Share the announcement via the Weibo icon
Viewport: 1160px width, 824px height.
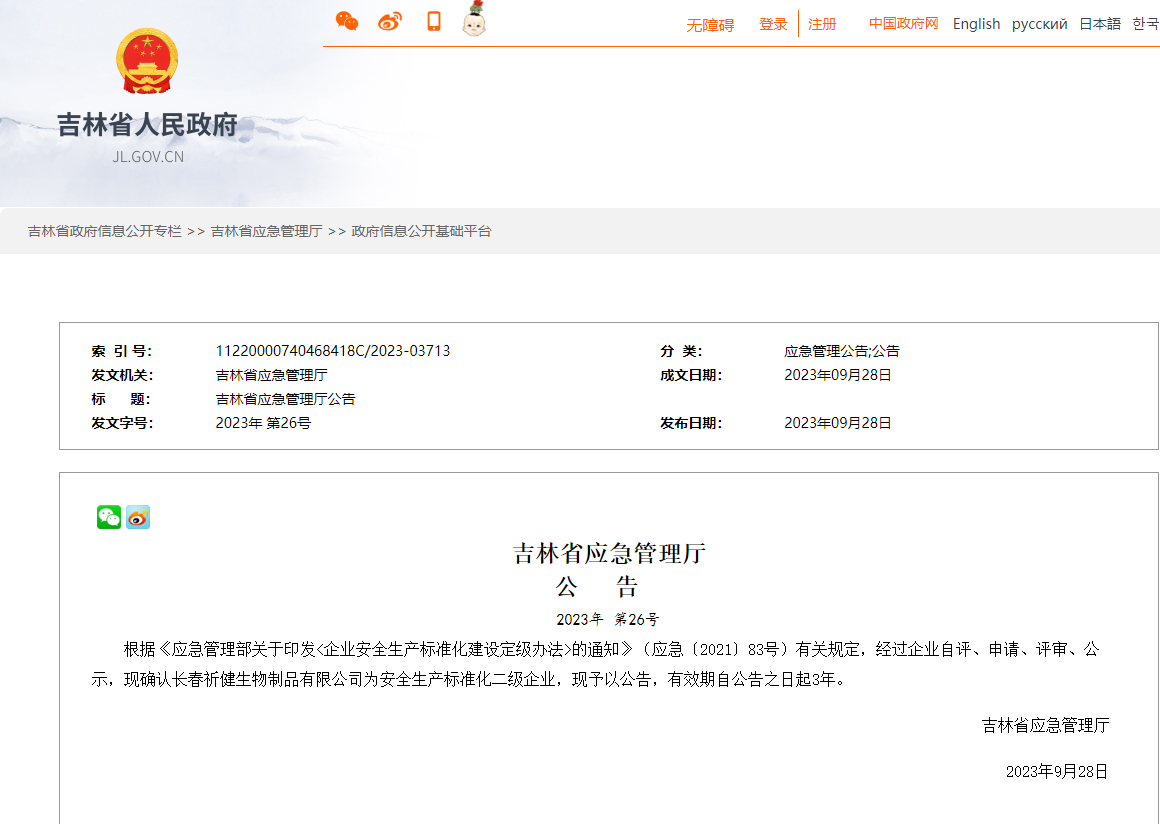pyautogui.click(x=137, y=518)
